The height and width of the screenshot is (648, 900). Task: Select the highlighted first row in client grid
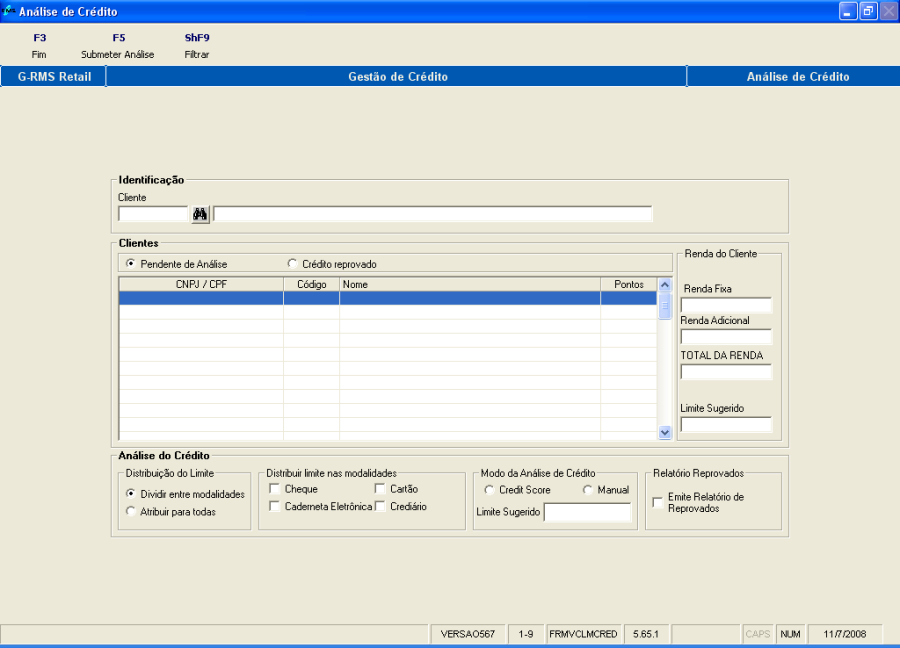[388, 298]
